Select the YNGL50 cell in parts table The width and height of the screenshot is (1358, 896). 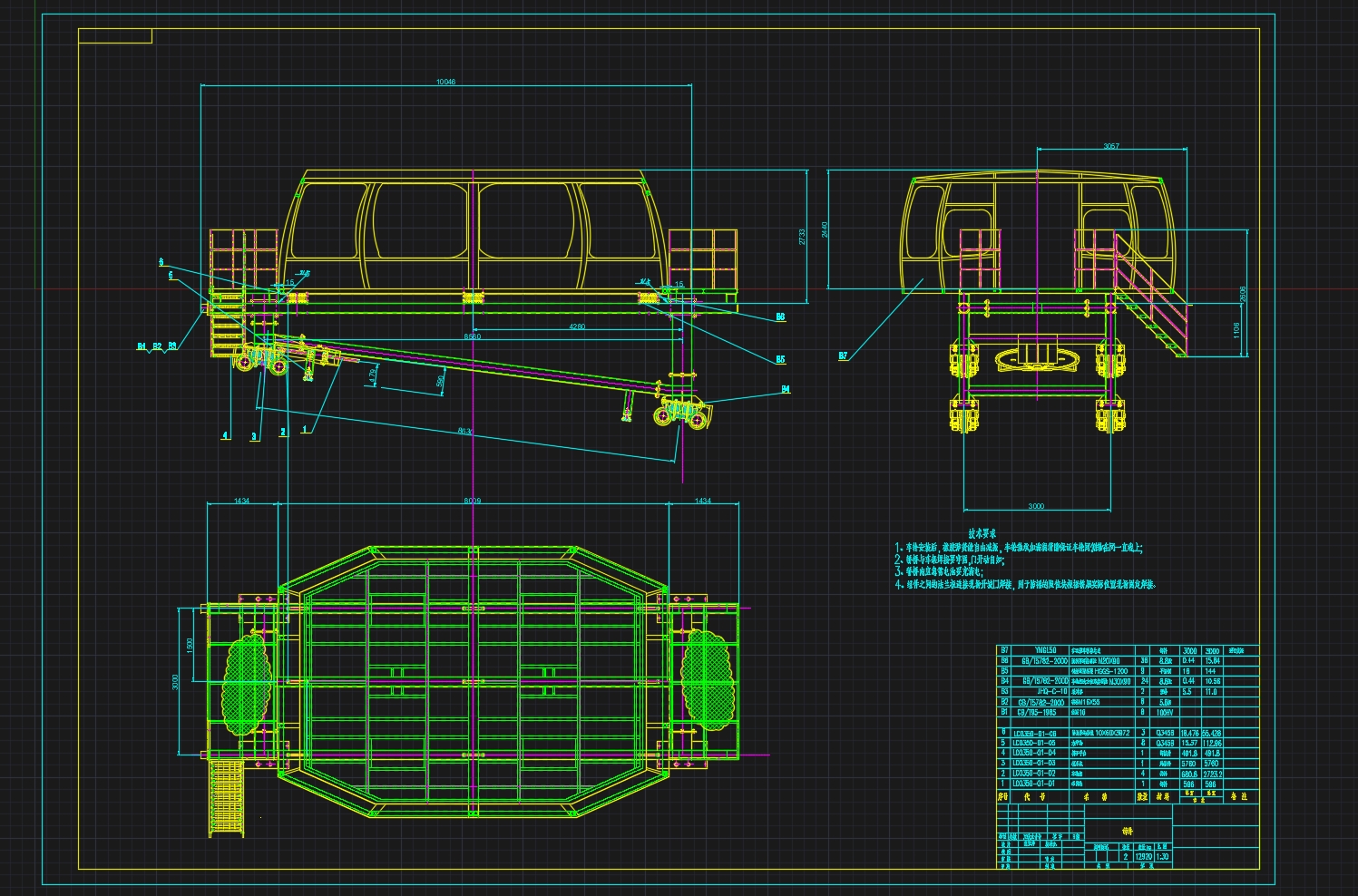click(1045, 650)
